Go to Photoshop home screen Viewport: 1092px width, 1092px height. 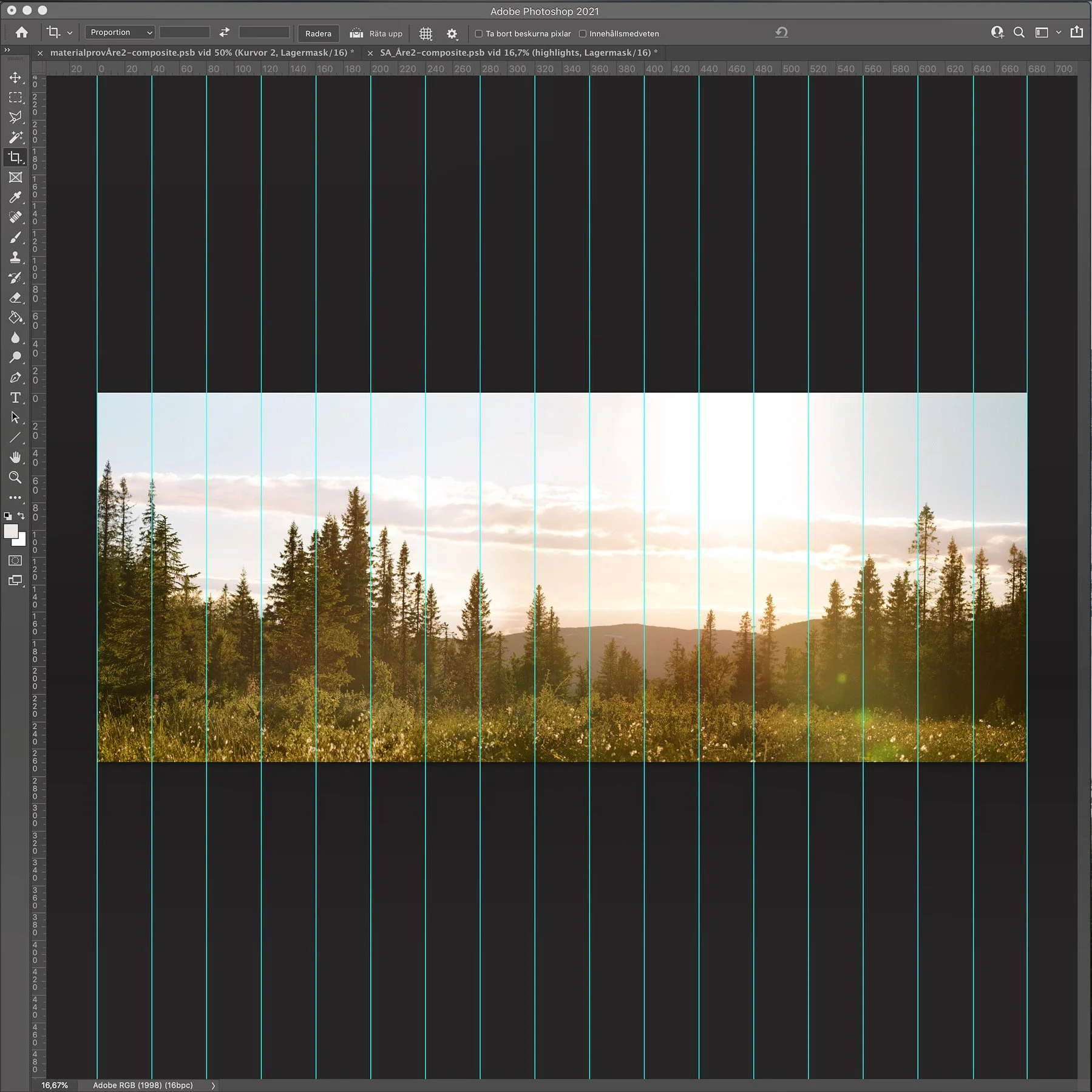click(22, 33)
